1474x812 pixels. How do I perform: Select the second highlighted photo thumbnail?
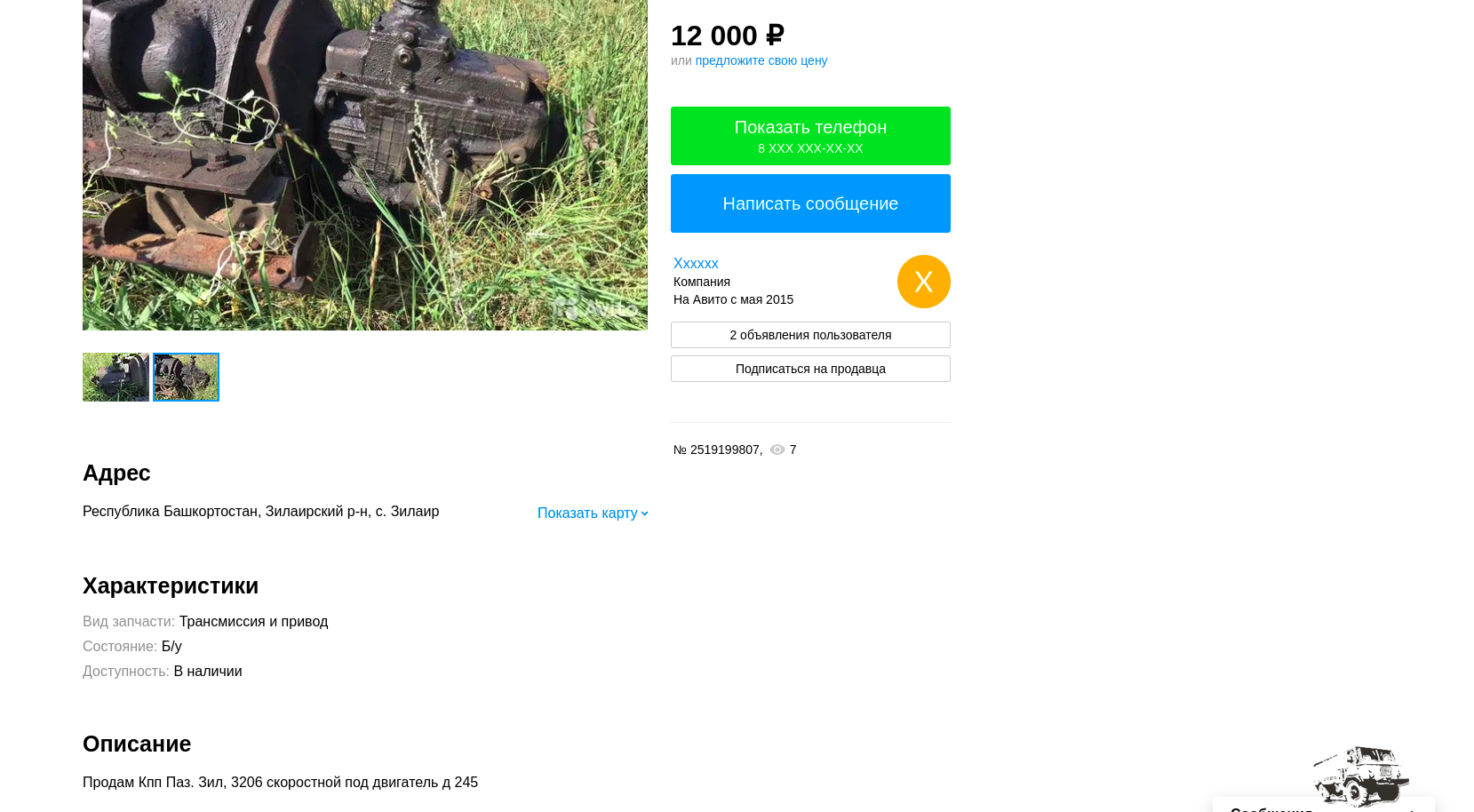[186, 377]
